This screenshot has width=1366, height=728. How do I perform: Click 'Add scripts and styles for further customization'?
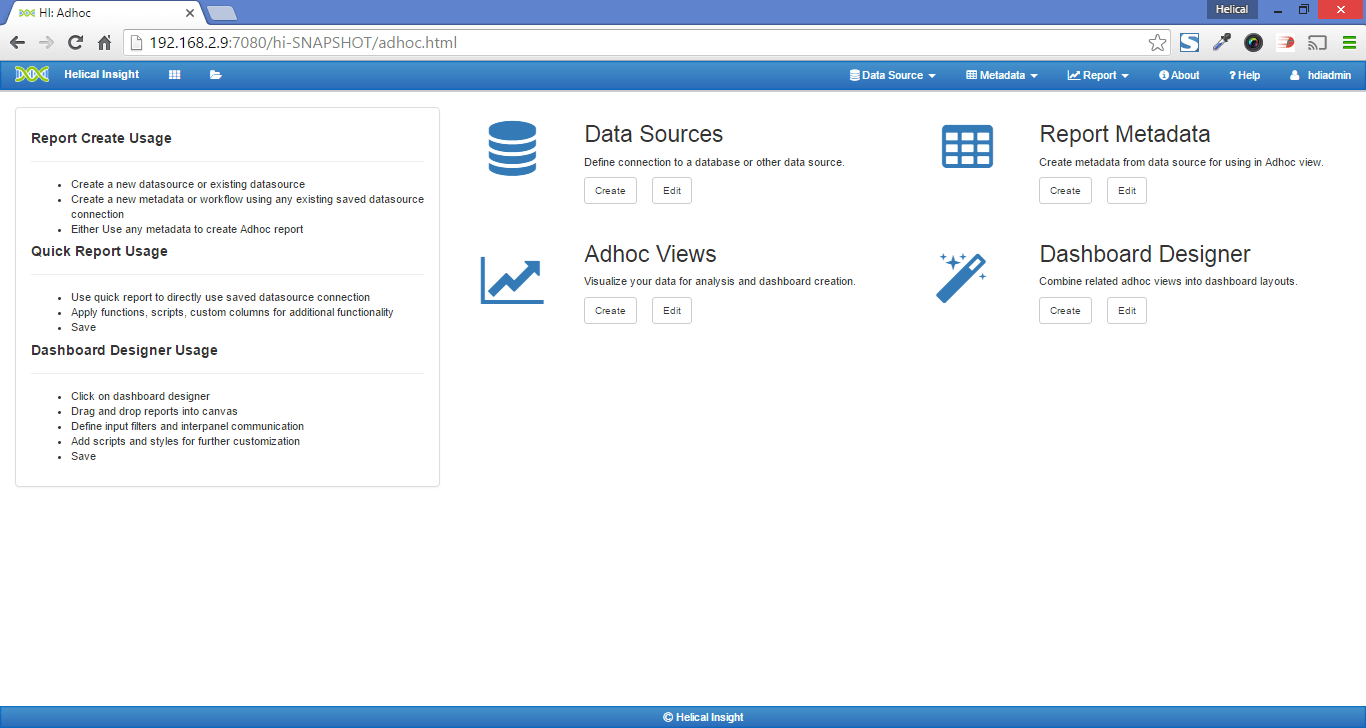pos(185,441)
